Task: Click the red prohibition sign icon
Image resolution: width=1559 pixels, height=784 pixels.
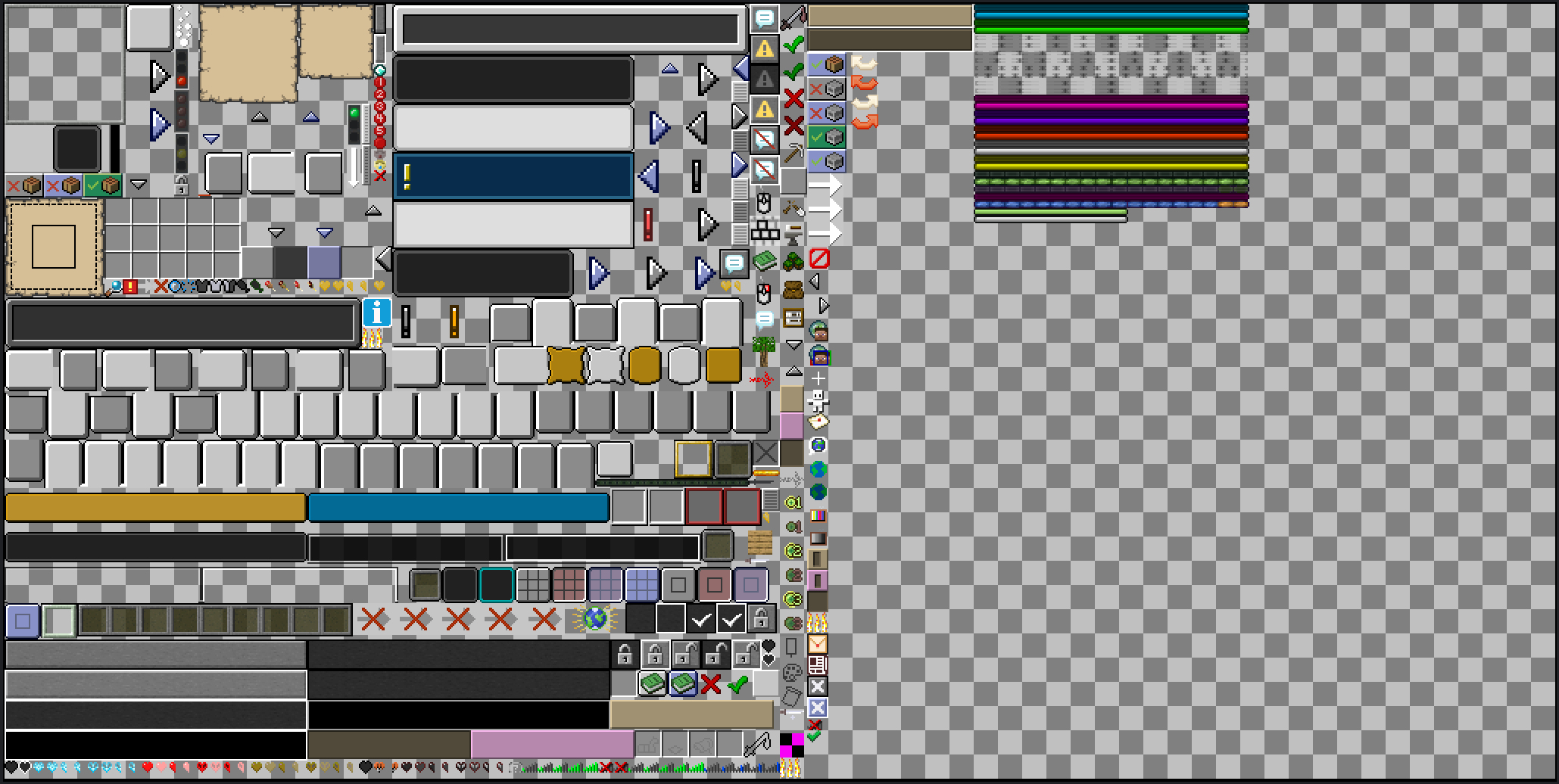Action: point(819,259)
